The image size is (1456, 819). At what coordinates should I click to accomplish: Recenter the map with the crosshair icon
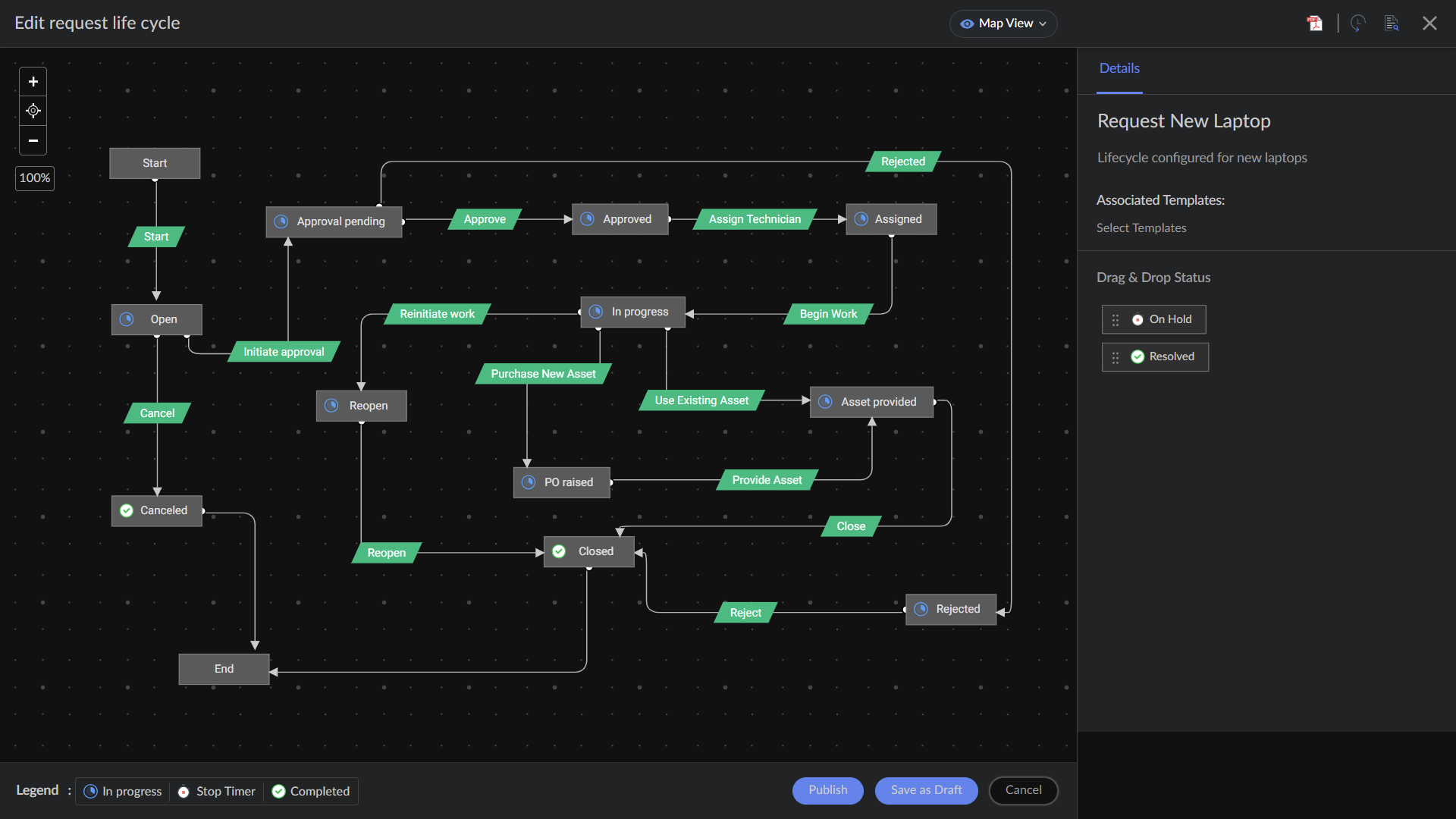(x=33, y=111)
